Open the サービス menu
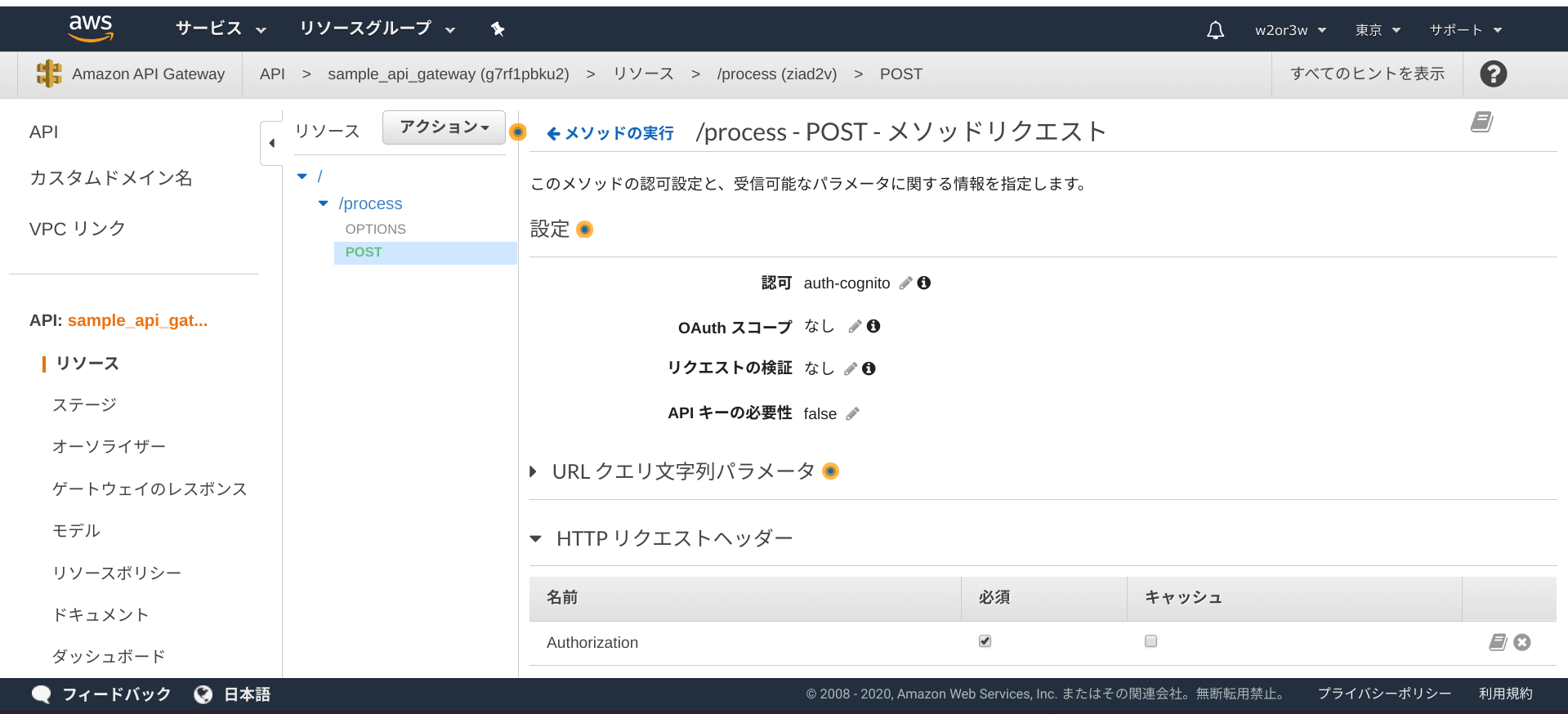 (x=221, y=29)
